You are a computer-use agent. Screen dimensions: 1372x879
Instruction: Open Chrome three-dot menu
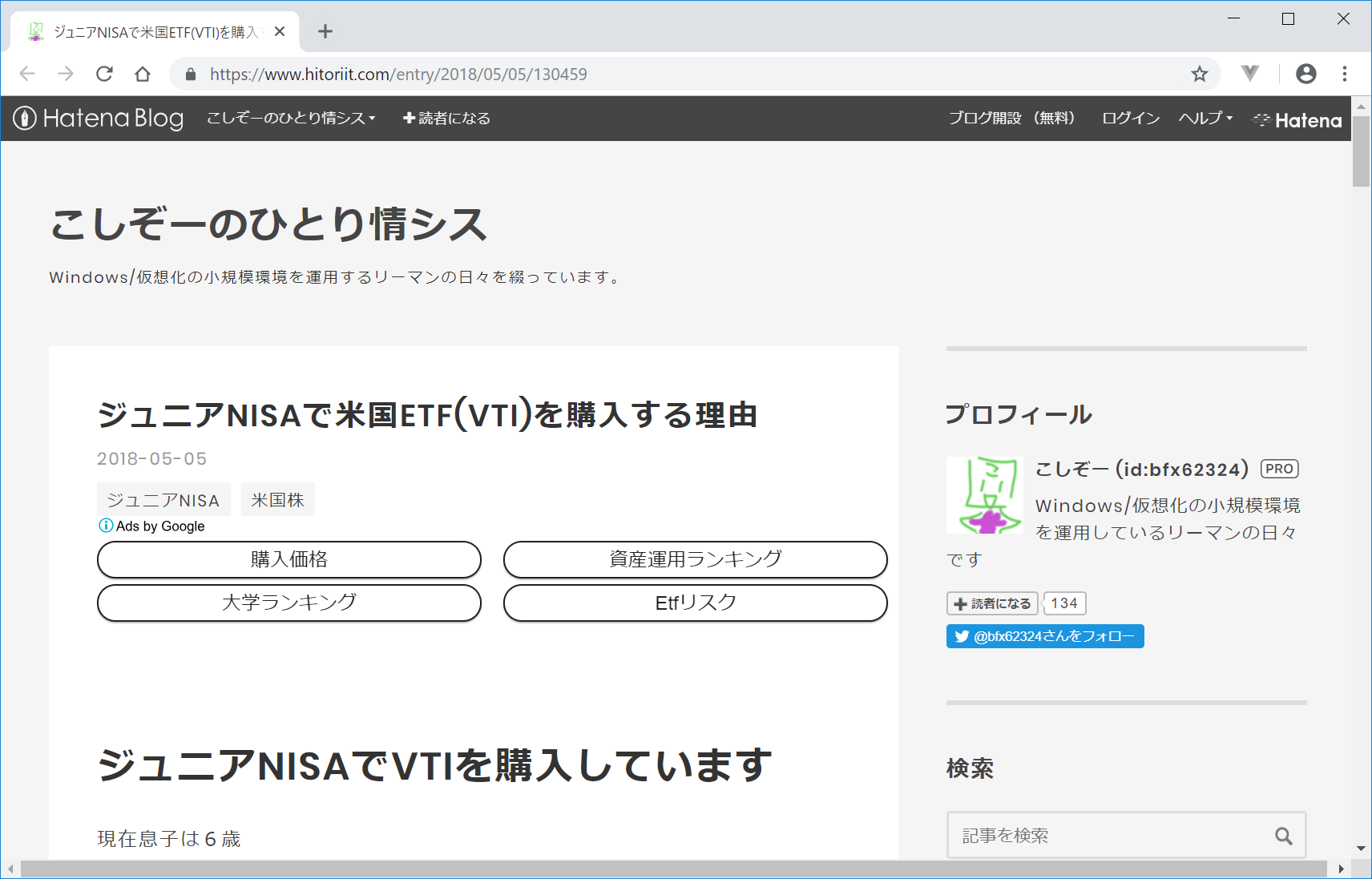1345,74
